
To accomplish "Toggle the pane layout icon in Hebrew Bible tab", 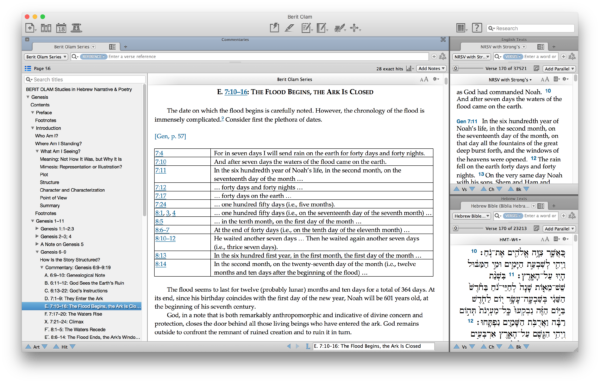I will (540, 206).
